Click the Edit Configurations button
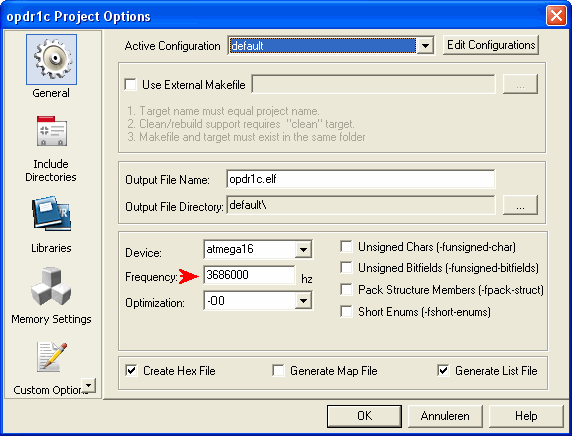 (x=491, y=45)
